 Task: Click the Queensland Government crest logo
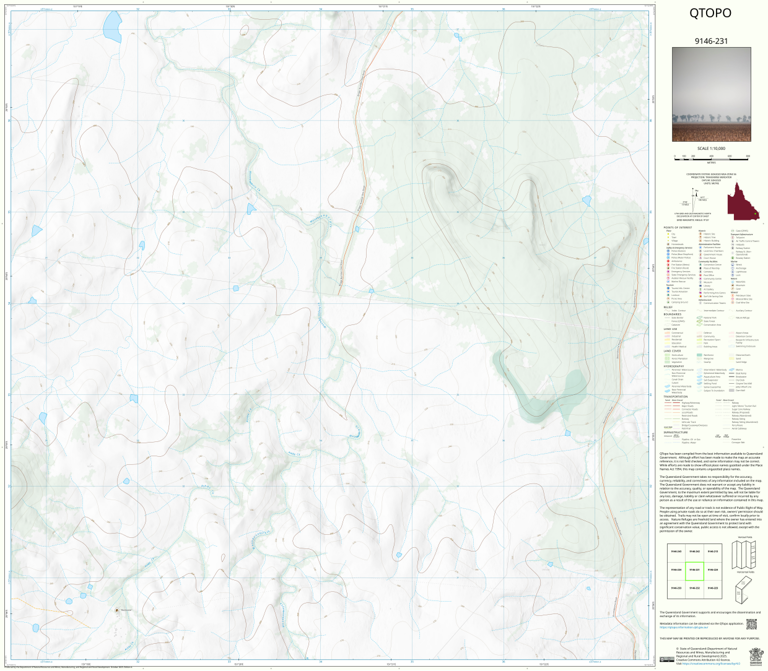pyautogui.click(x=755, y=656)
